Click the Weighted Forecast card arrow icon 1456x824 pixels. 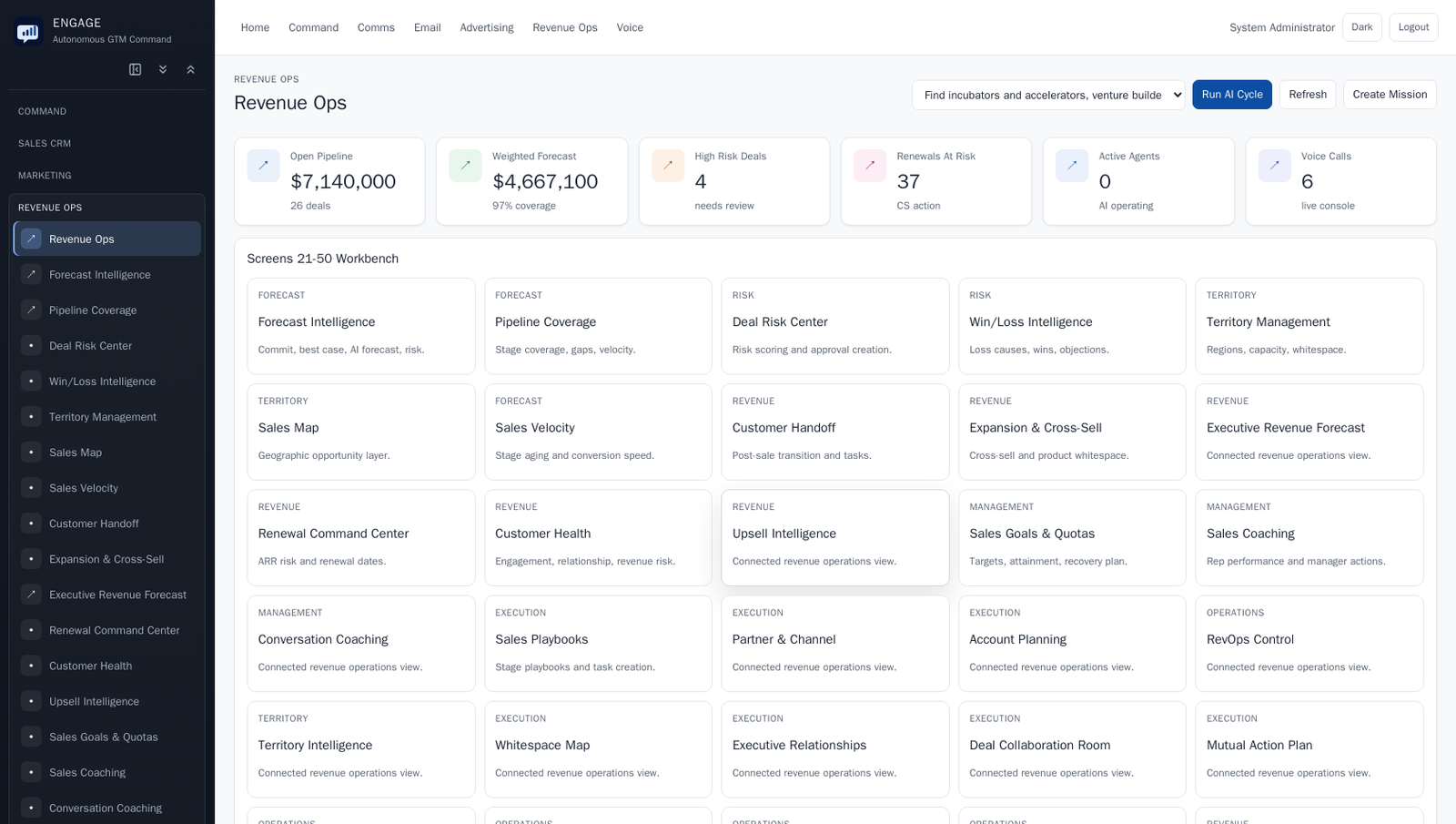pyautogui.click(x=465, y=166)
